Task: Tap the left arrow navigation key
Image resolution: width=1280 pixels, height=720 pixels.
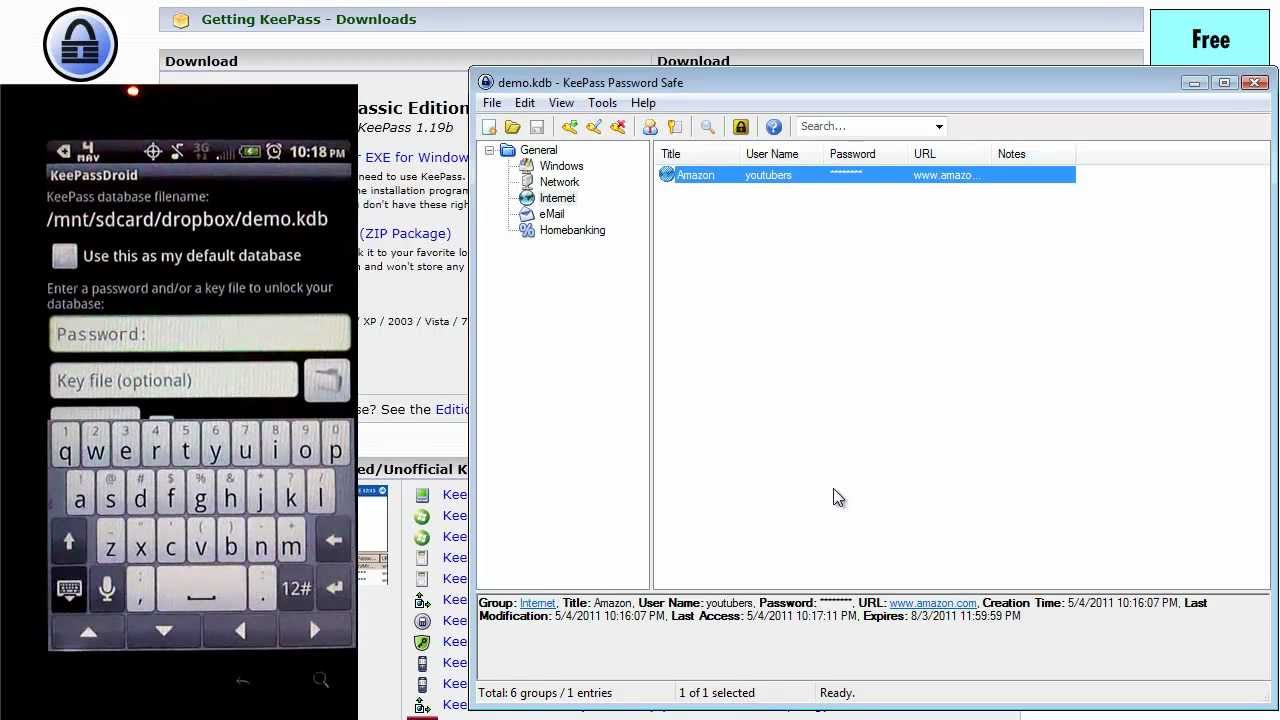Action: pos(240,631)
